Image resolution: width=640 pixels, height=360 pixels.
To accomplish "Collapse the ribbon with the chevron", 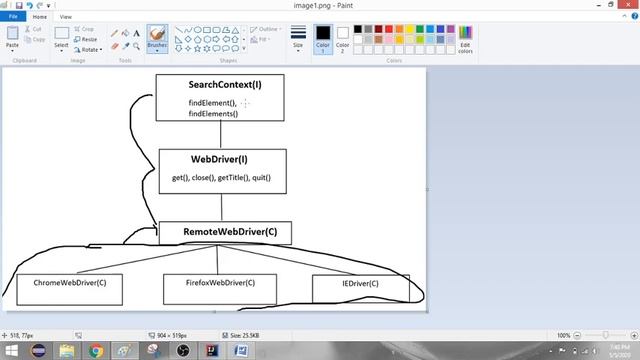I will point(624,16).
